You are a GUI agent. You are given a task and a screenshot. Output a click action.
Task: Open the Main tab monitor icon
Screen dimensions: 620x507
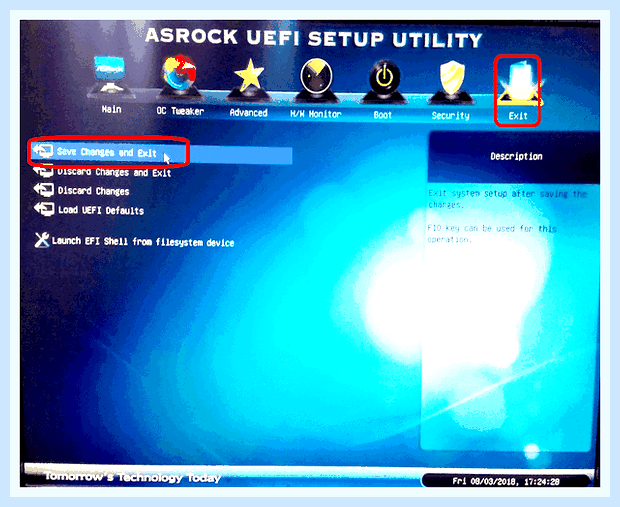click(x=111, y=76)
